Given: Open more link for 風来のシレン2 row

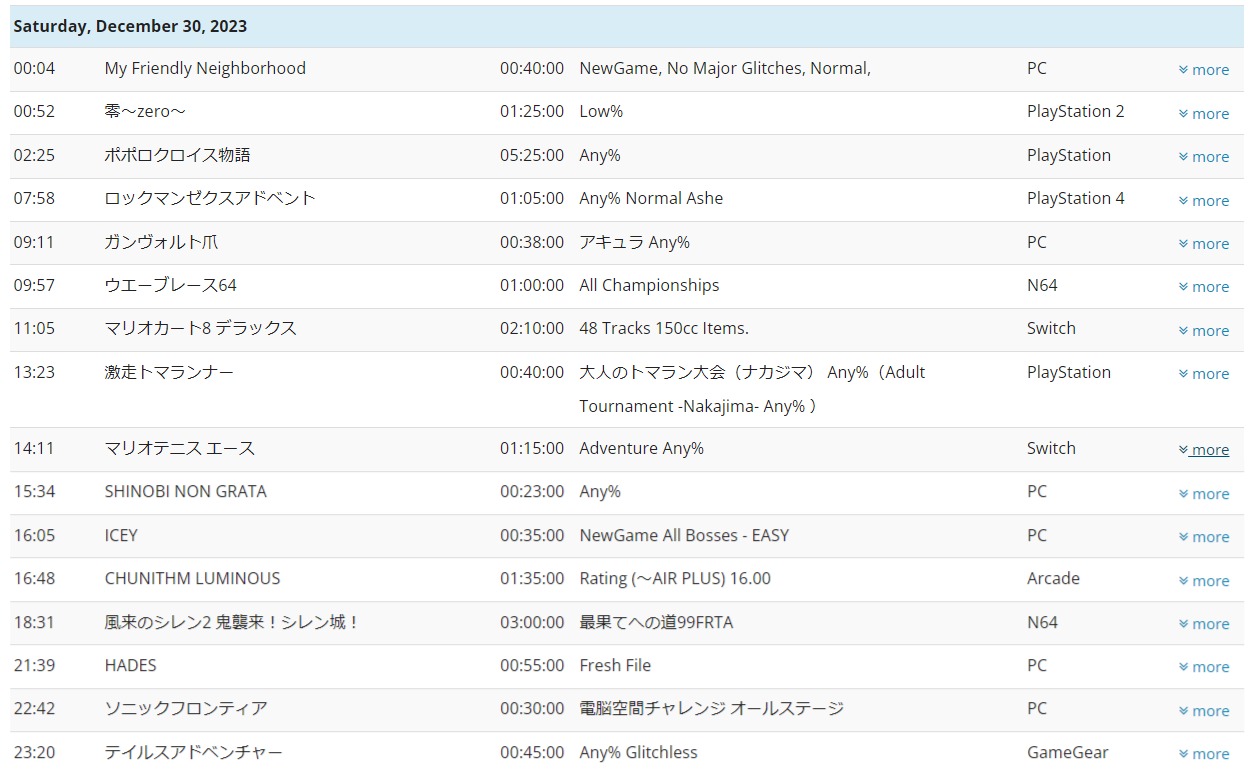Looking at the screenshot, I should click(x=1204, y=623).
